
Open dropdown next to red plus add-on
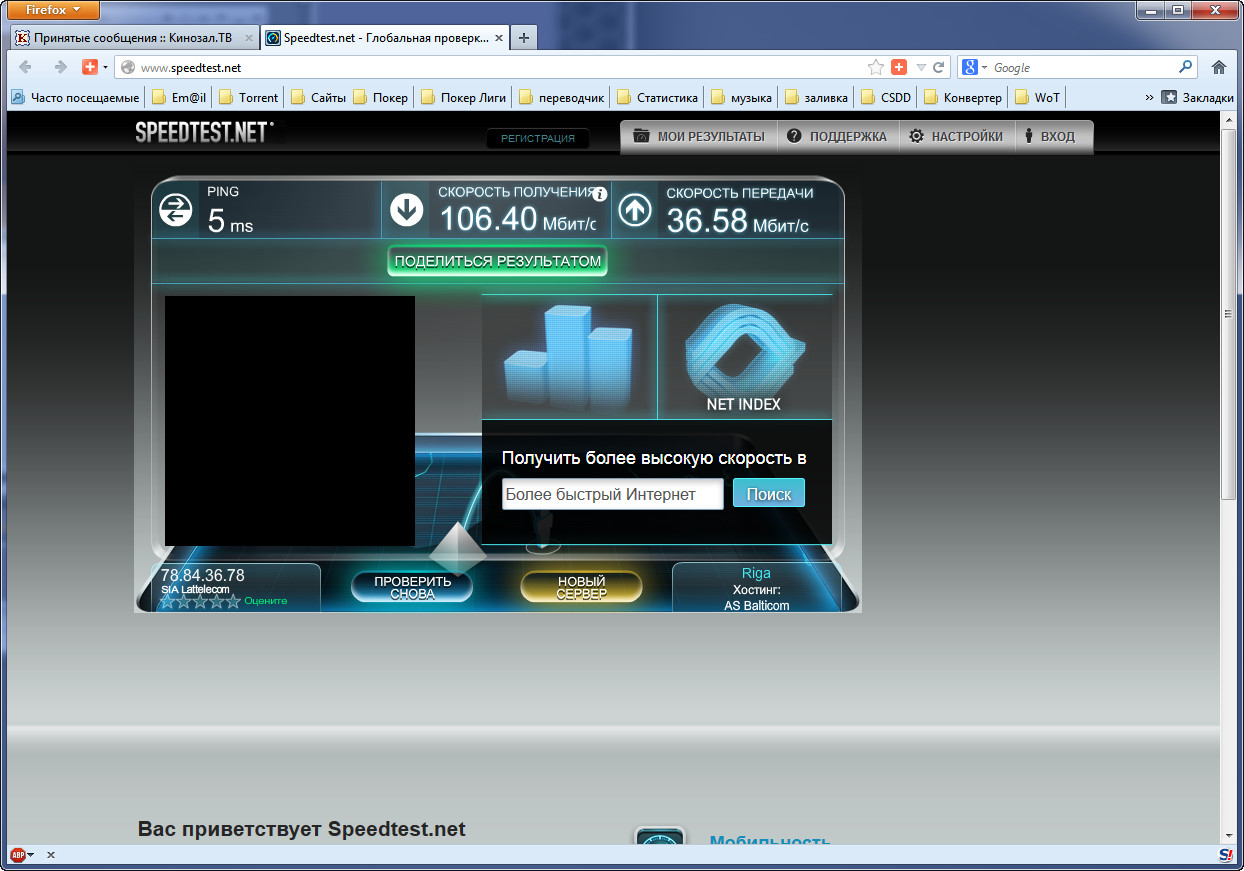(x=105, y=67)
